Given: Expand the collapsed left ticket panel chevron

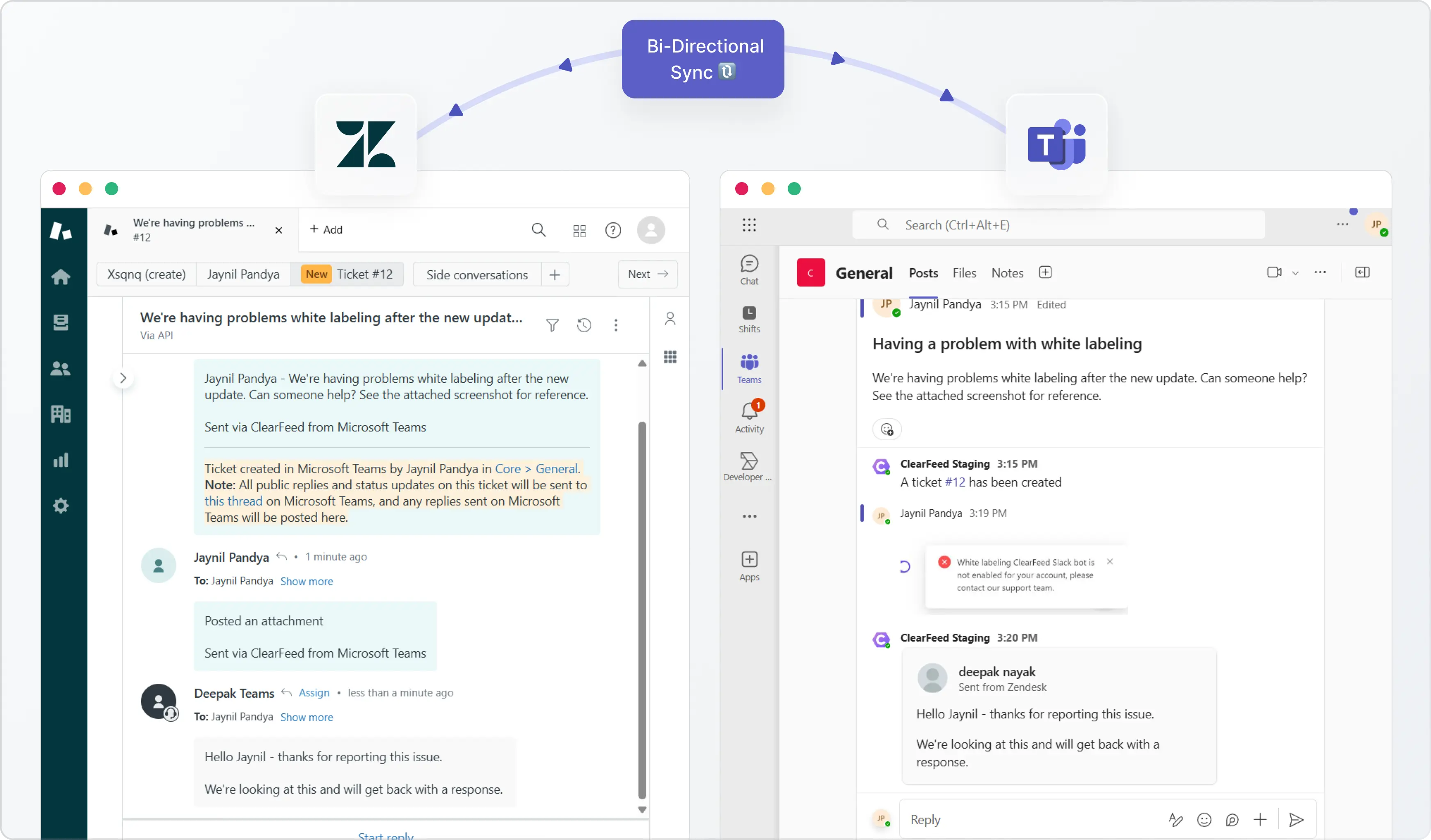Looking at the screenshot, I should pyautogui.click(x=123, y=378).
